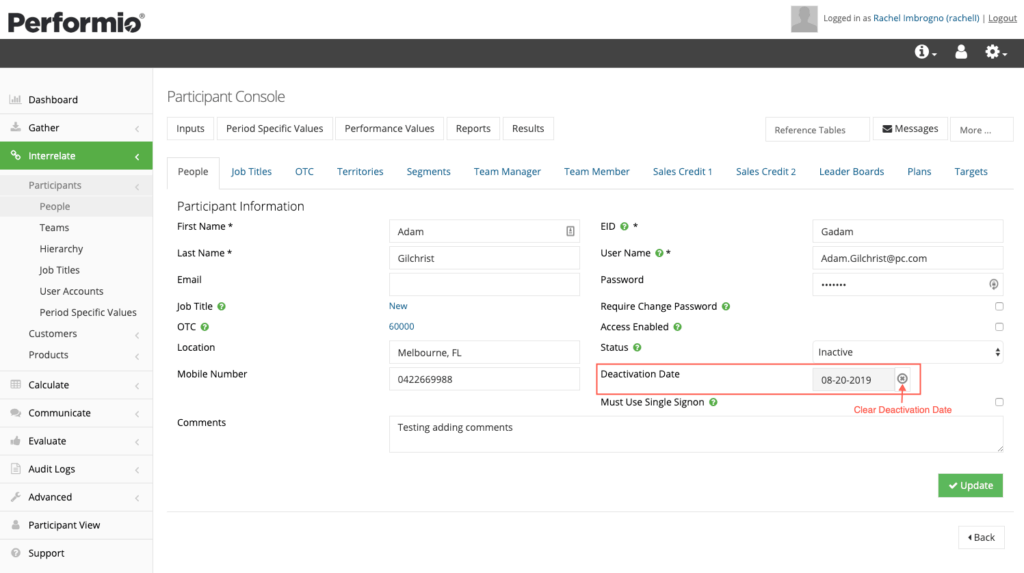1024x573 pixels.
Task: Expand the Communicate section chevron
Action: pos(137,414)
